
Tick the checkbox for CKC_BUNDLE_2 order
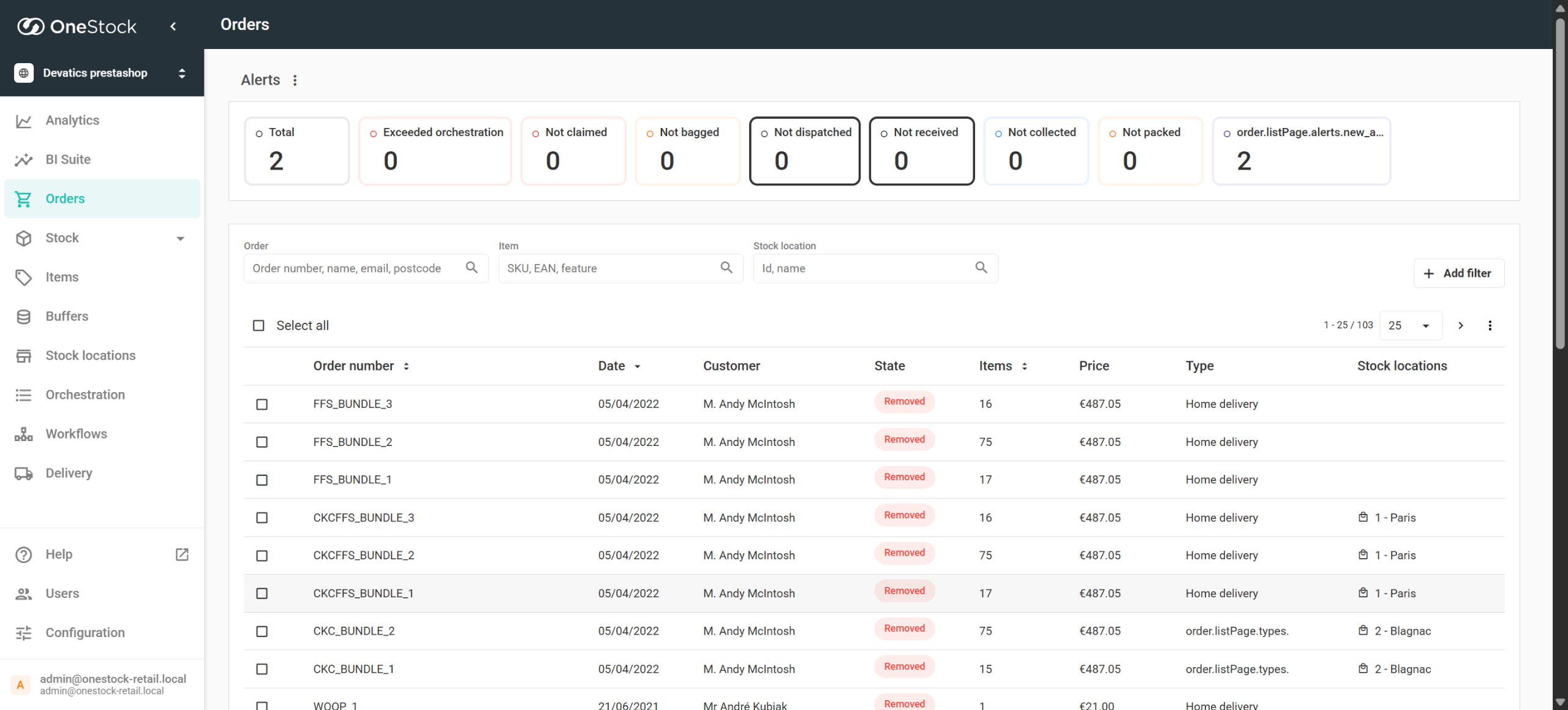pos(262,631)
